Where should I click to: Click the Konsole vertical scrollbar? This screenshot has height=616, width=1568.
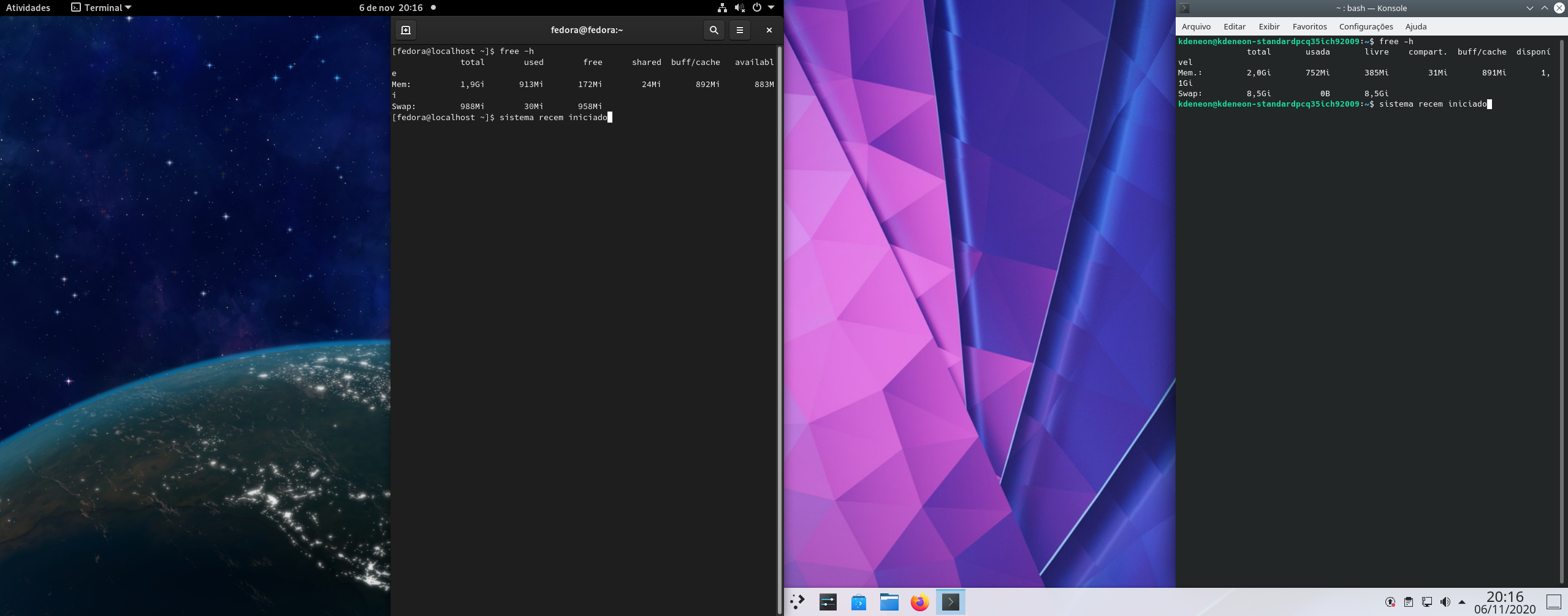point(1562,311)
